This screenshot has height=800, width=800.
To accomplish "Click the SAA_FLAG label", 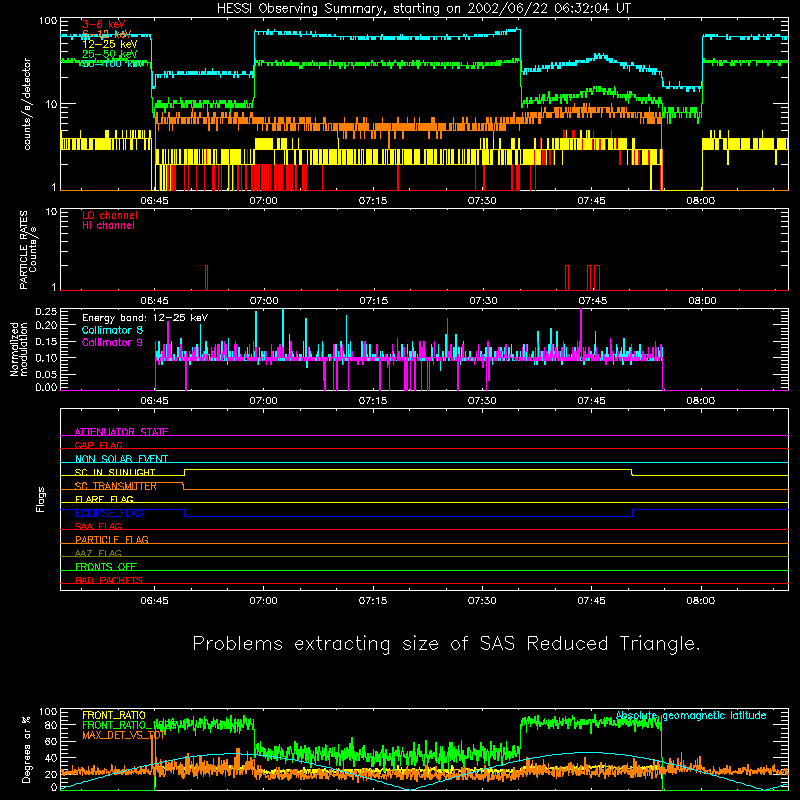I will 98,526.
